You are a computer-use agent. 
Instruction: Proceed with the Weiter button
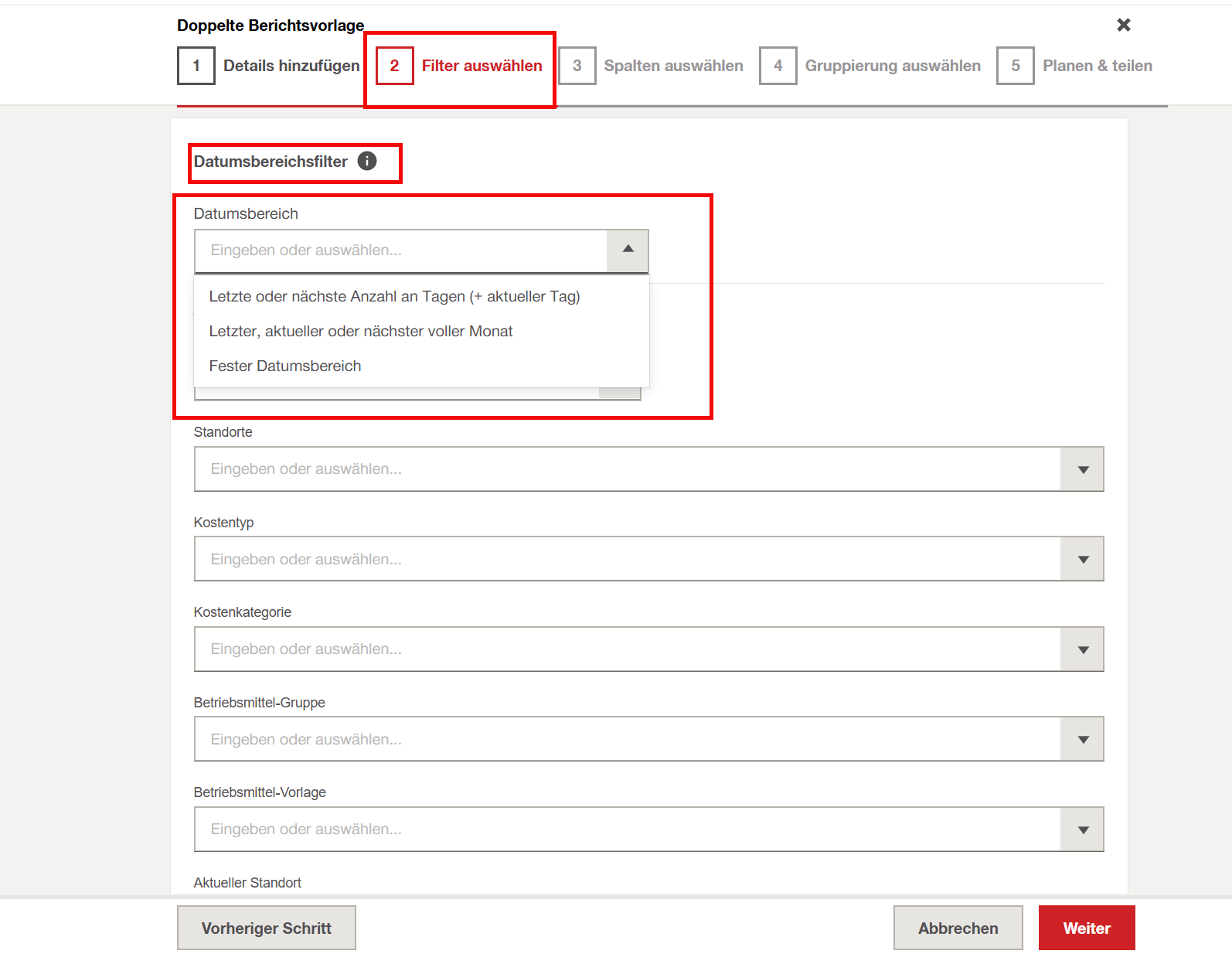point(1087,928)
